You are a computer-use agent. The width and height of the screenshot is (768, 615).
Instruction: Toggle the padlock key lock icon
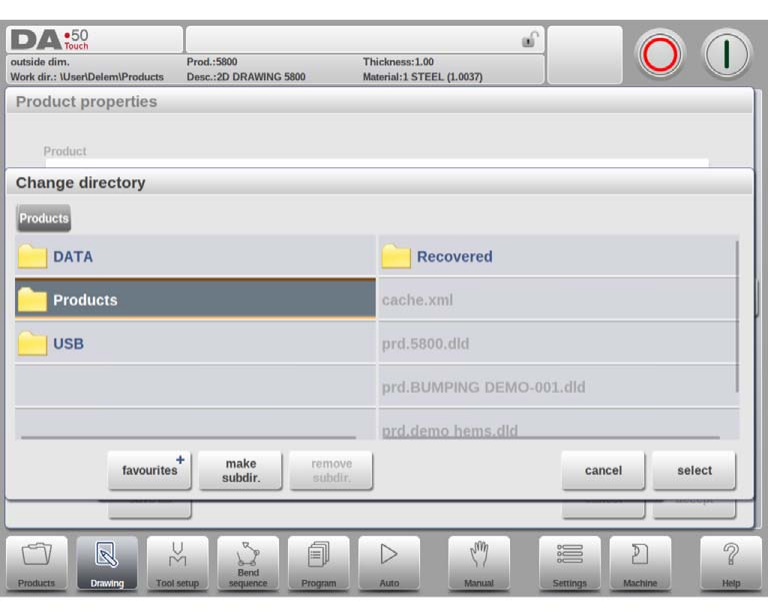[528, 40]
